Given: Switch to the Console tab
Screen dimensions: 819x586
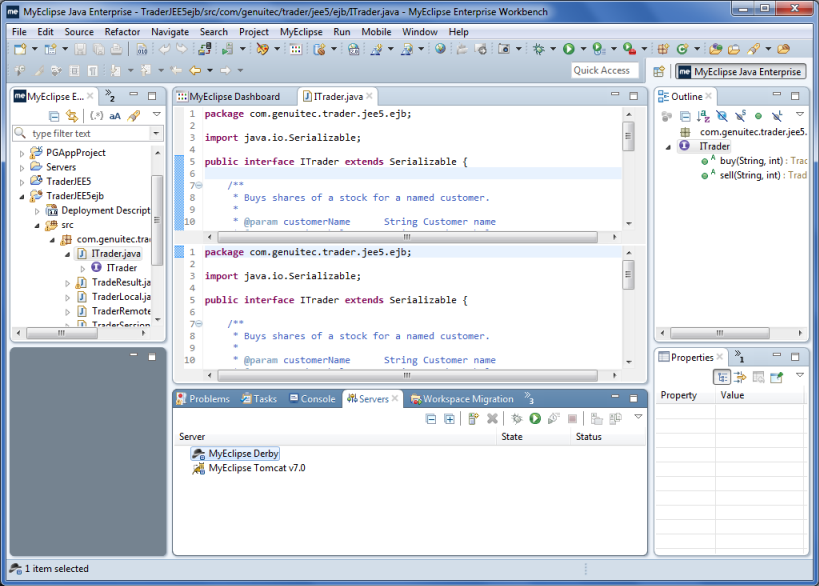Looking at the screenshot, I should pyautogui.click(x=312, y=398).
